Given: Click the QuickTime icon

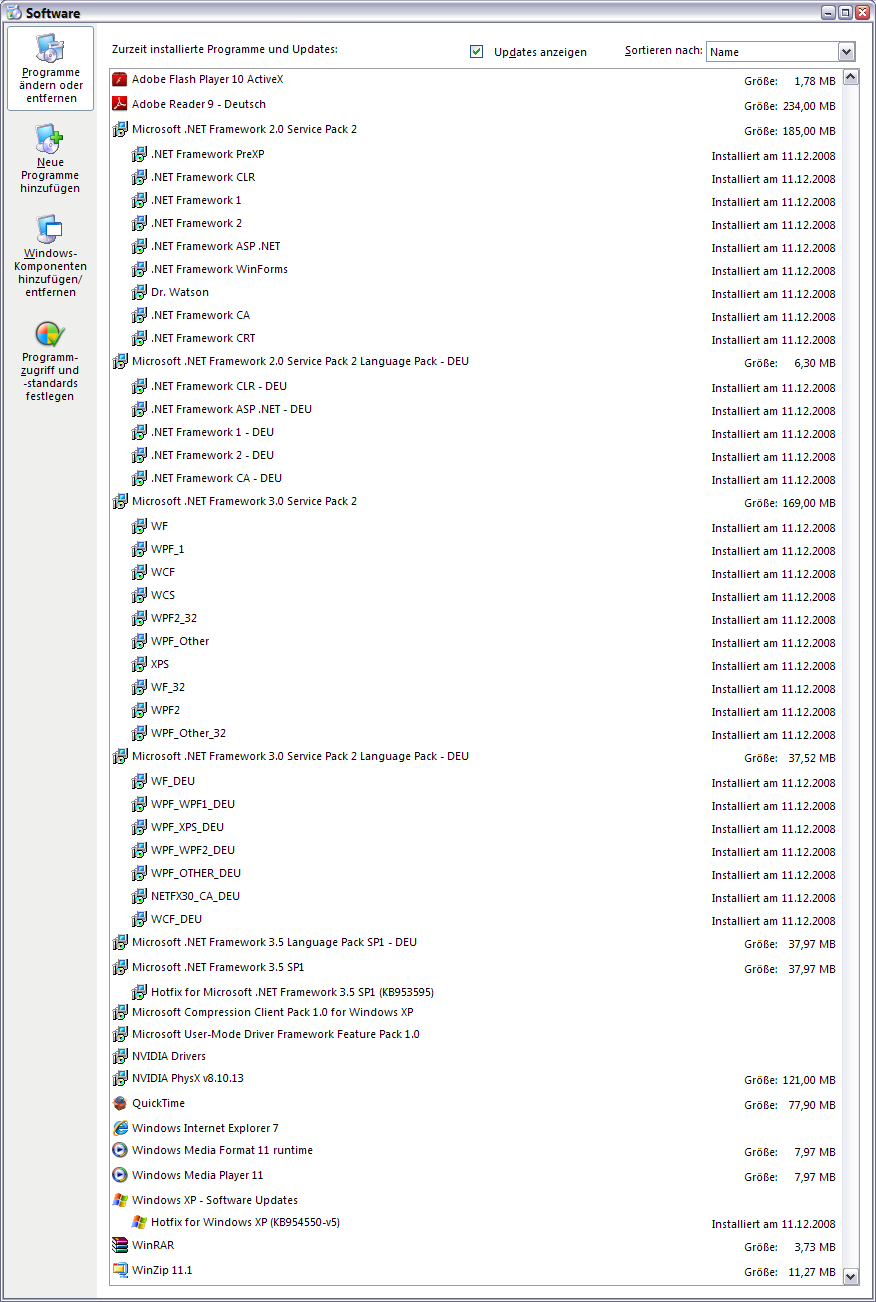Looking at the screenshot, I should click(120, 1103).
